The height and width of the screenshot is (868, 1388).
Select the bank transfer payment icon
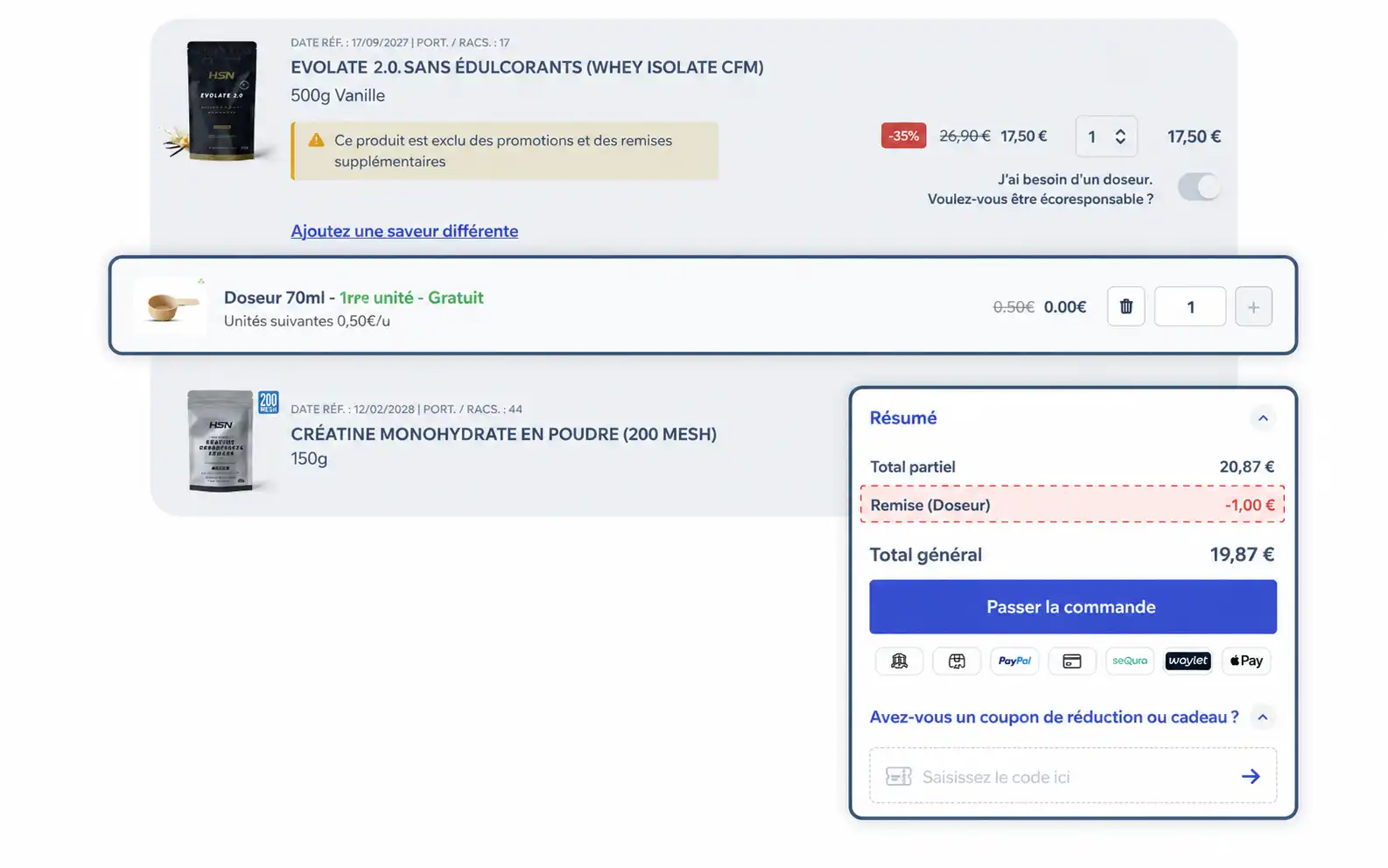click(x=899, y=661)
